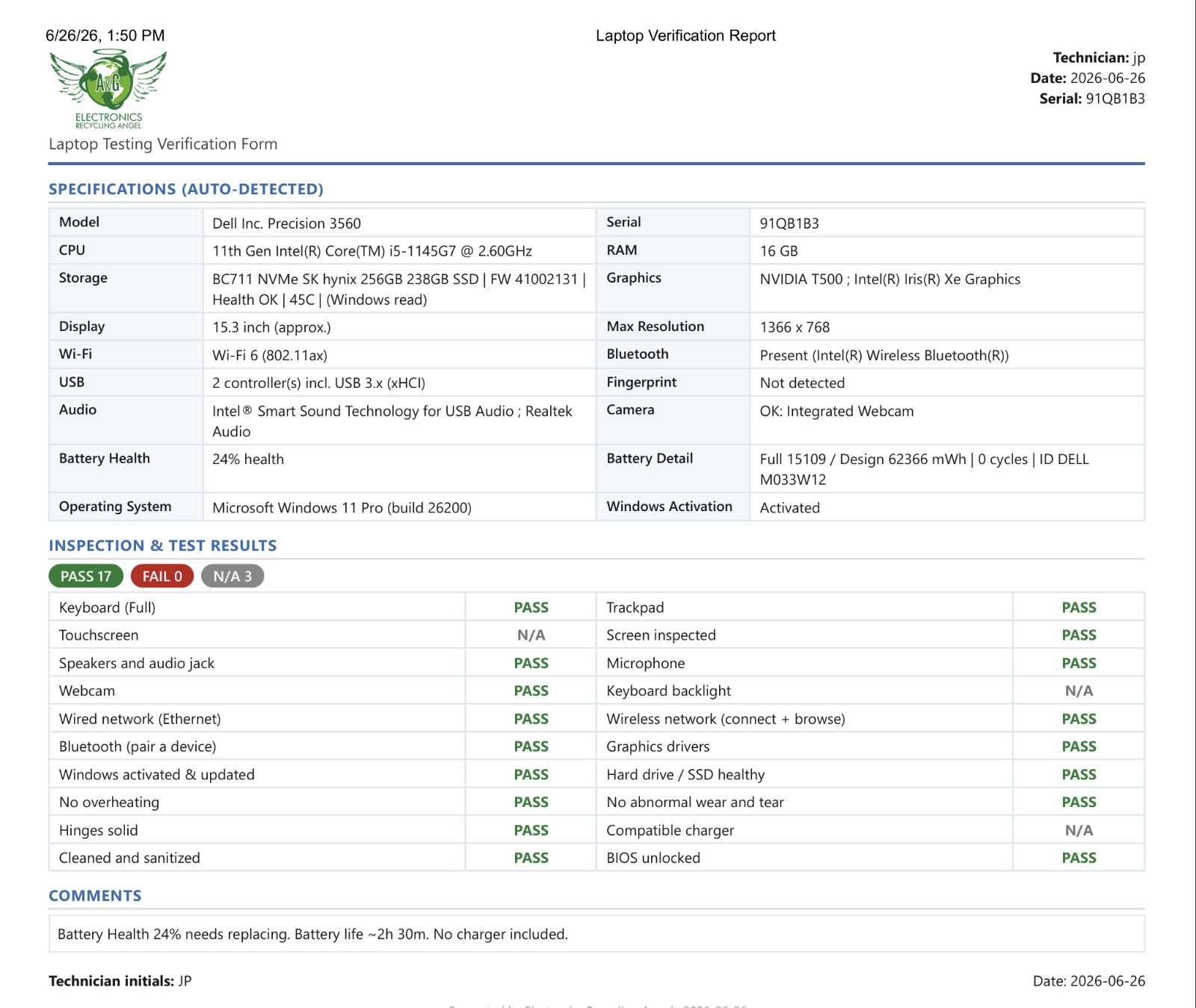Click PASS result for Wired network (Ethernet)
Screen dimensions: 1196x1008
click(531, 719)
